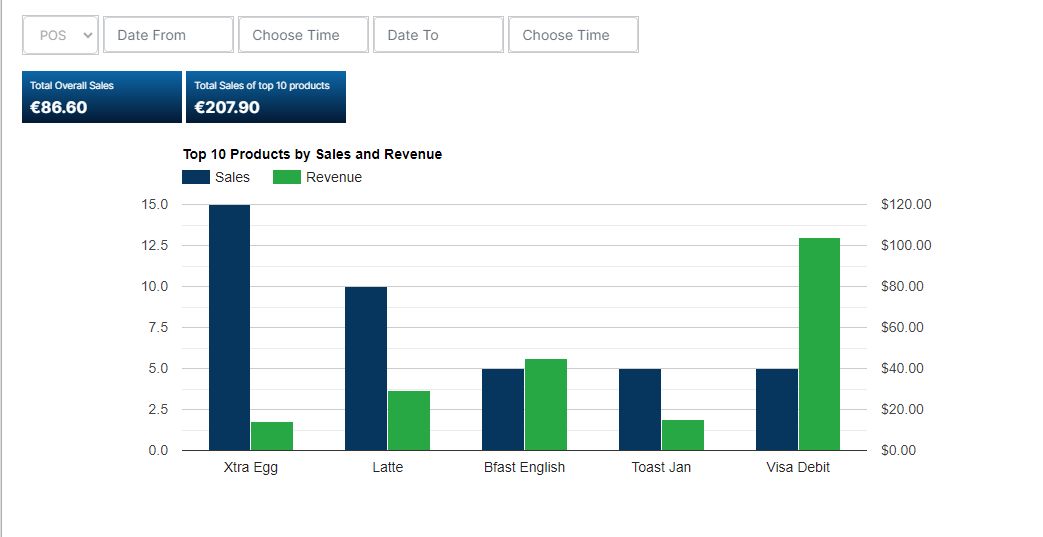Click the Revenue legend label
This screenshot has height=537, width=1043.
click(334, 177)
